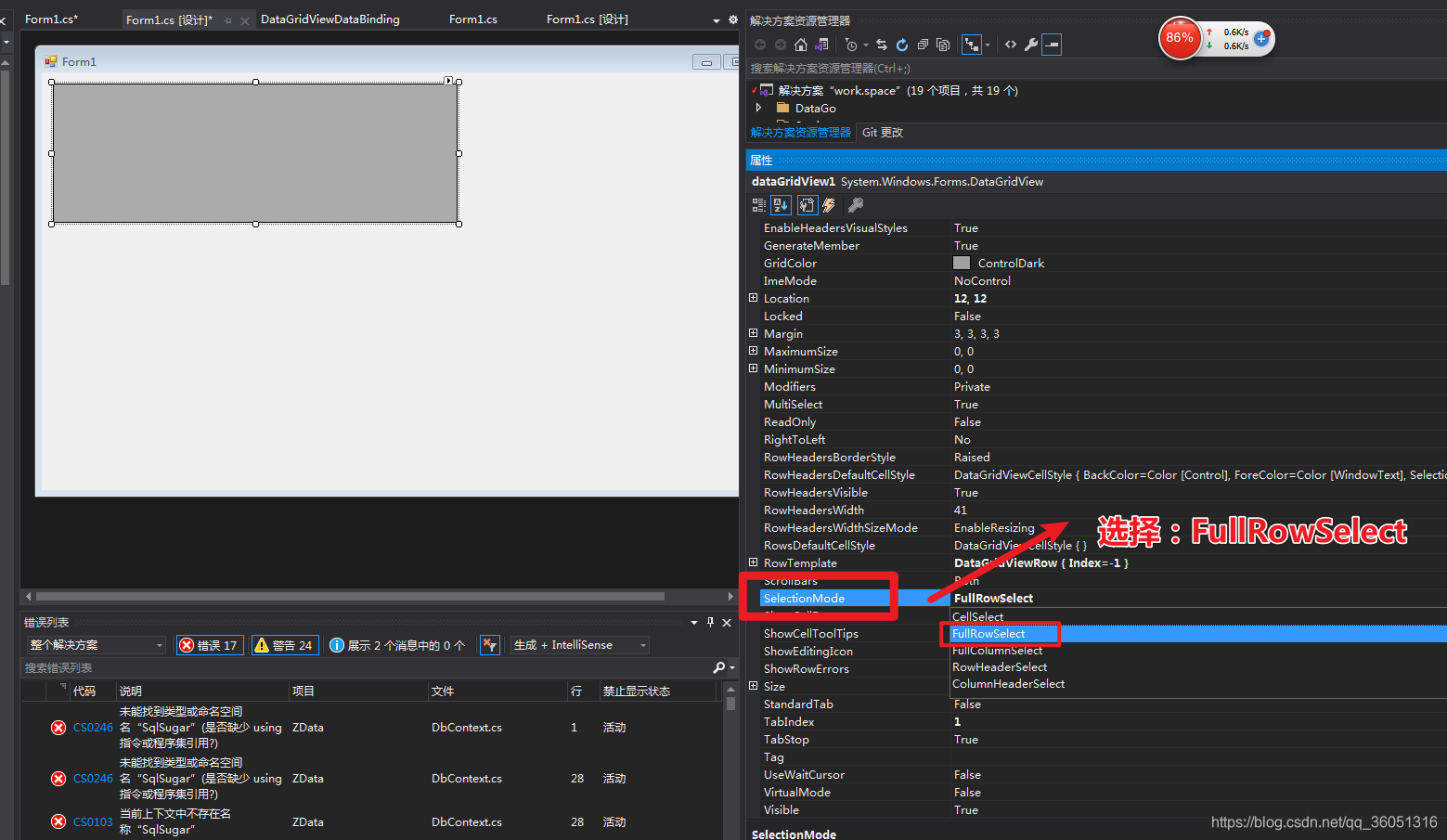Toggle the Errors 17 filter
Viewport: 1447px width, 840px height.
210,645
